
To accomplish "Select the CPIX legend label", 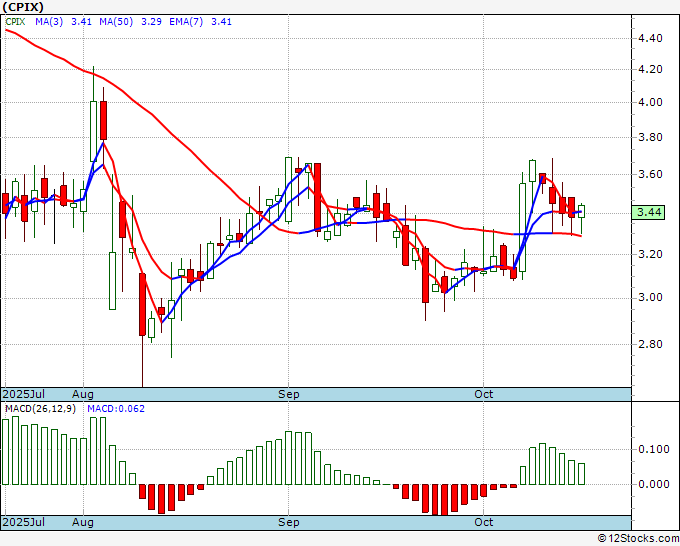I will (15, 22).
